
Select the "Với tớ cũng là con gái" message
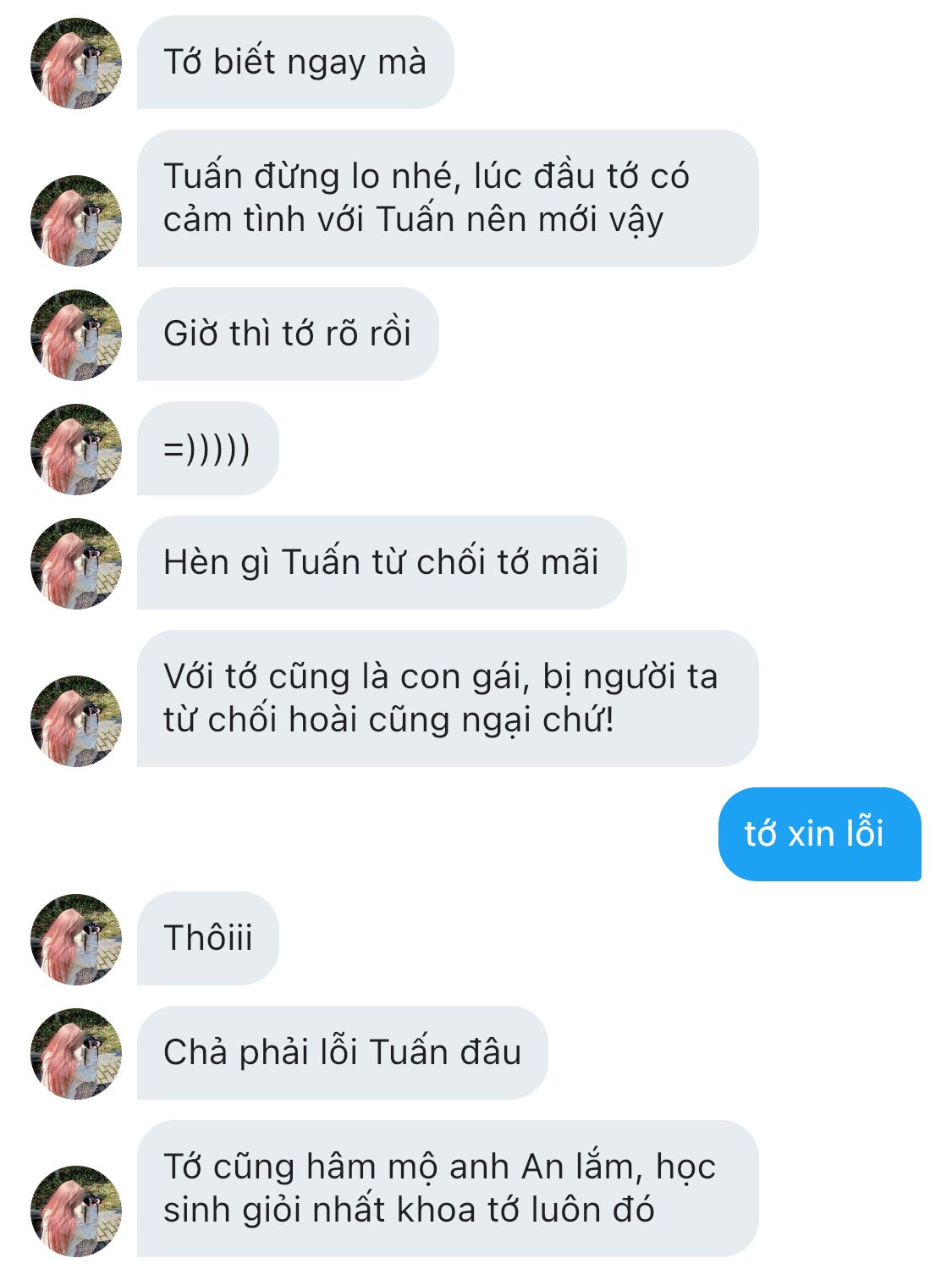pyautogui.click(x=447, y=698)
